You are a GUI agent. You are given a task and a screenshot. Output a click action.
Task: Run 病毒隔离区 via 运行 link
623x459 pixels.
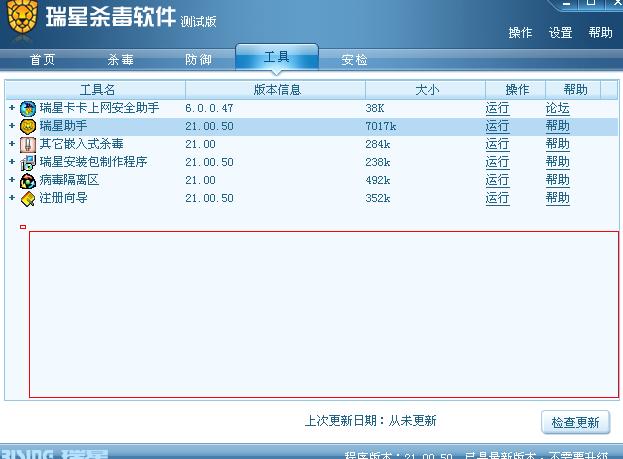497,180
